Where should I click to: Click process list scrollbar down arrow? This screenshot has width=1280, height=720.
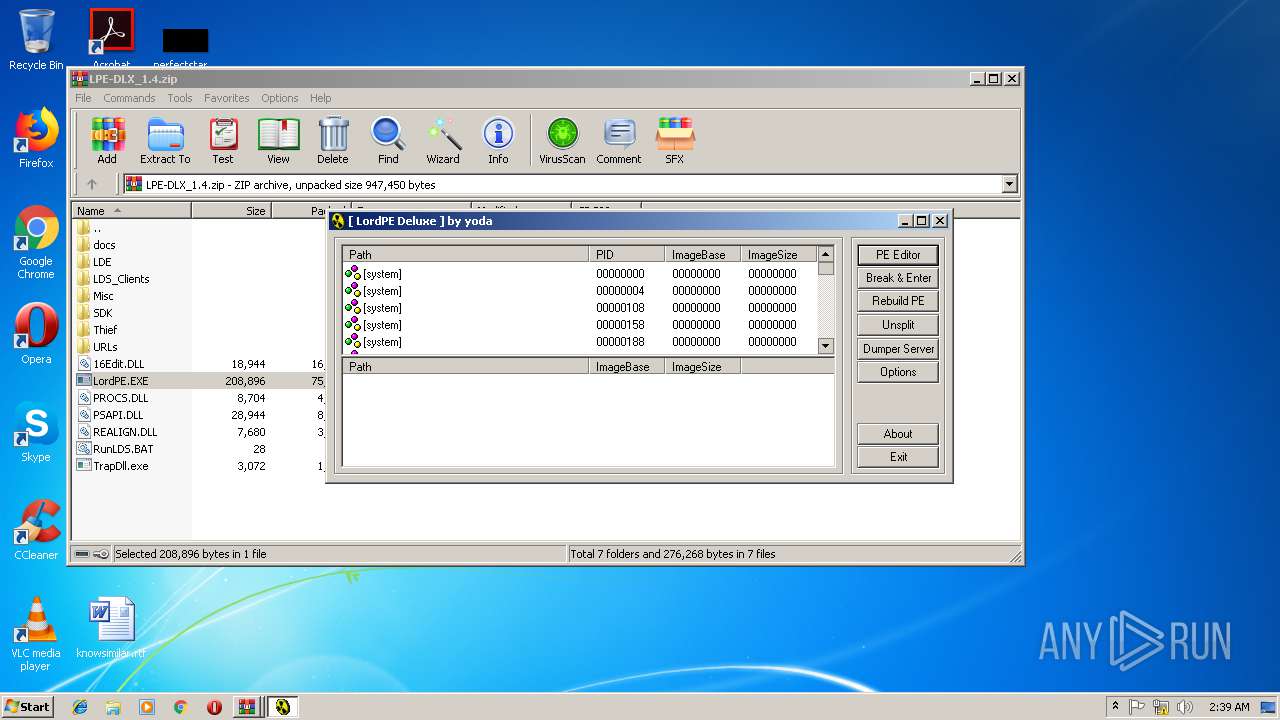click(x=826, y=346)
